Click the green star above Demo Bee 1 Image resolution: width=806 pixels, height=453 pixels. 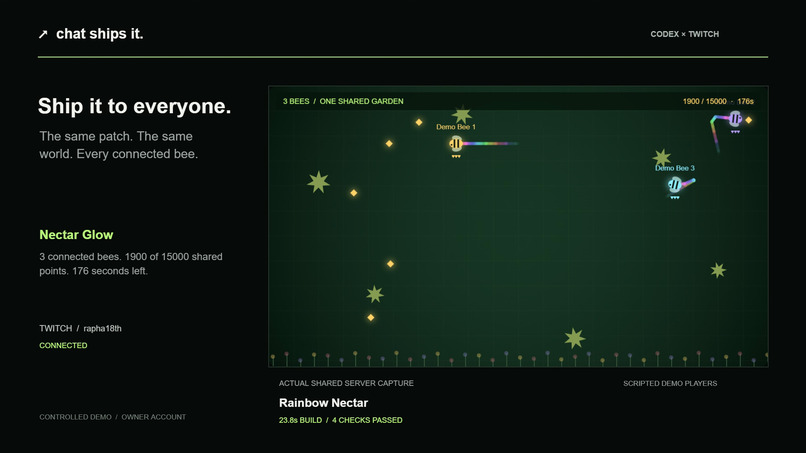(x=462, y=114)
